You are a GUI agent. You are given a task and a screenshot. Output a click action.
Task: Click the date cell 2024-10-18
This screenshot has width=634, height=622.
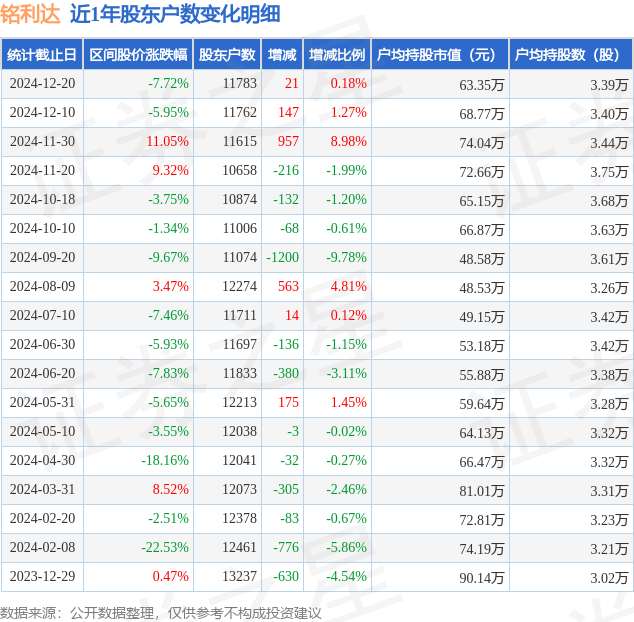tap(42, 199)
